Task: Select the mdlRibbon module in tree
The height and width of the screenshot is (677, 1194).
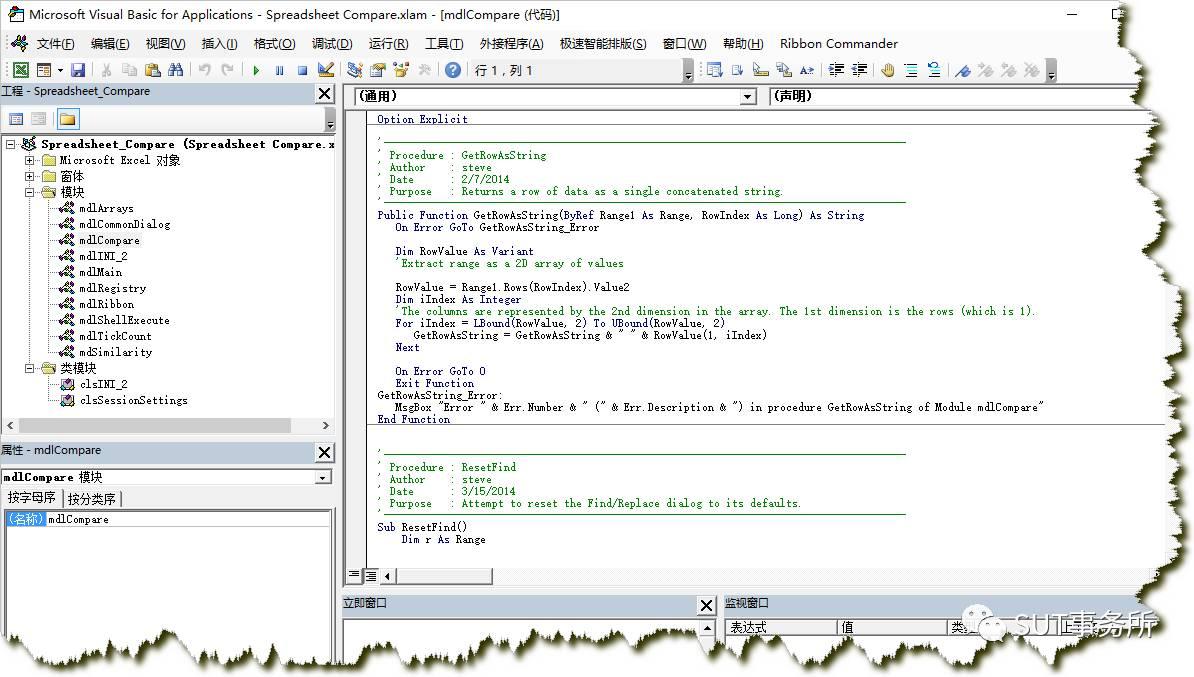Action: pos(106,304)
